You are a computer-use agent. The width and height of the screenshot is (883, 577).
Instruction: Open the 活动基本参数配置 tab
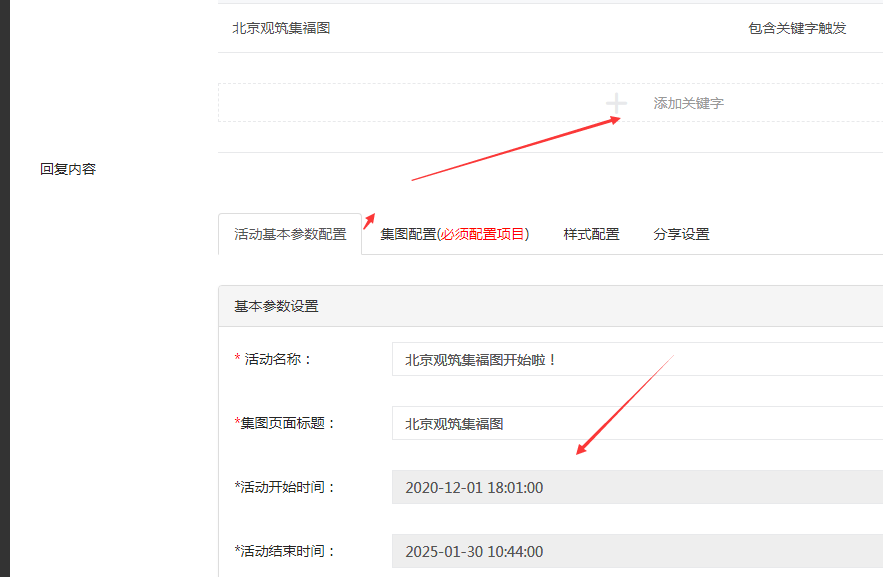pos(290,234)
